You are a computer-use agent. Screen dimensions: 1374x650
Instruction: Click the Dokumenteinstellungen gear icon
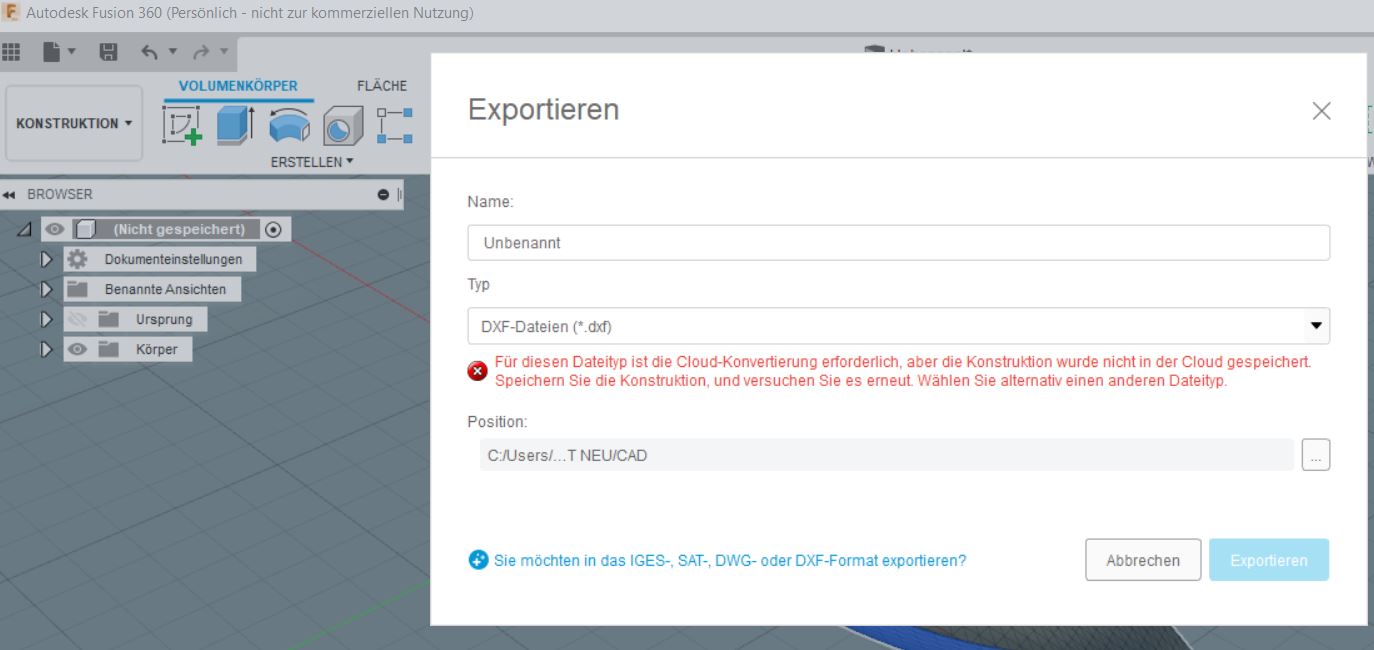[78, 258]
